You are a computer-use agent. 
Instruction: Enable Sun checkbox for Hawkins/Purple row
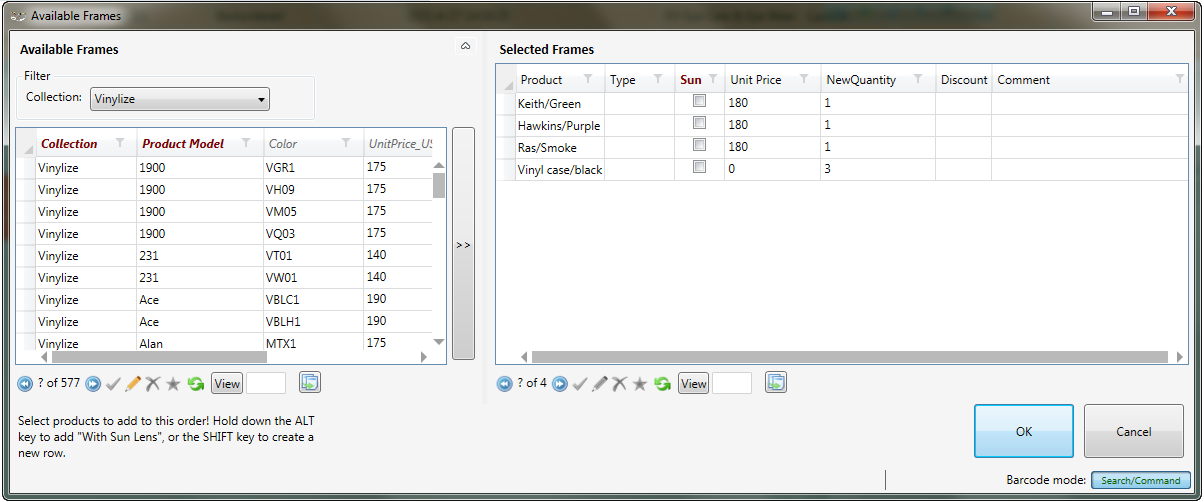pyautogui.click(x=699, y=123)
